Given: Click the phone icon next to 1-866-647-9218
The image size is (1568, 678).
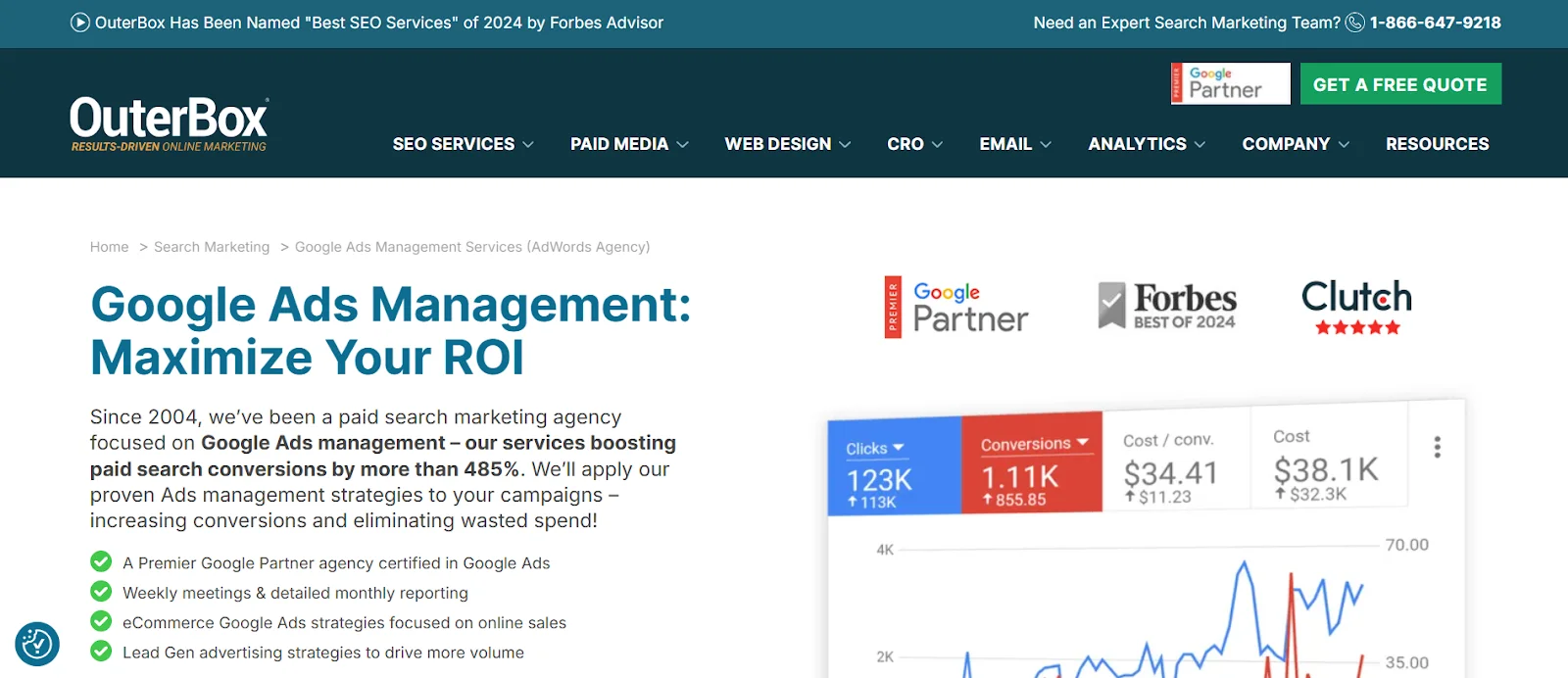Looking at the screenshot, I should (1354, 23).
